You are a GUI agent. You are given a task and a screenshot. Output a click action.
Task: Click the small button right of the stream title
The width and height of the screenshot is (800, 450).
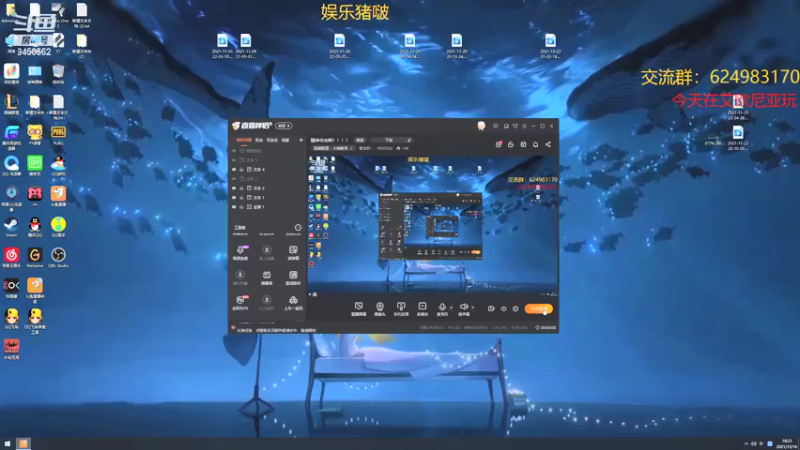360,140
